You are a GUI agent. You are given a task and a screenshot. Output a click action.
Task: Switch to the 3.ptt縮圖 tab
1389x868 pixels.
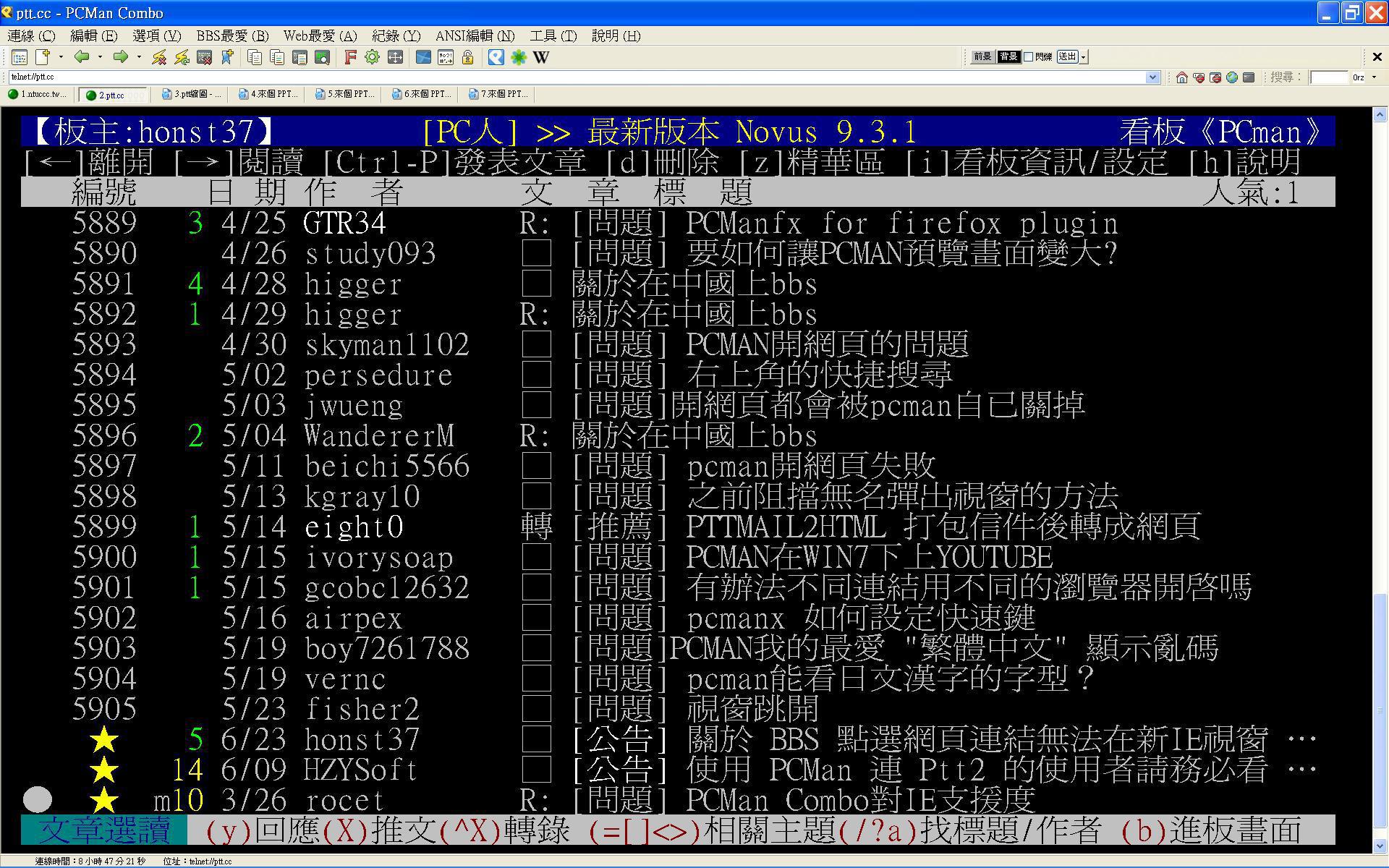pyautogui.click(x=191, y=95)
